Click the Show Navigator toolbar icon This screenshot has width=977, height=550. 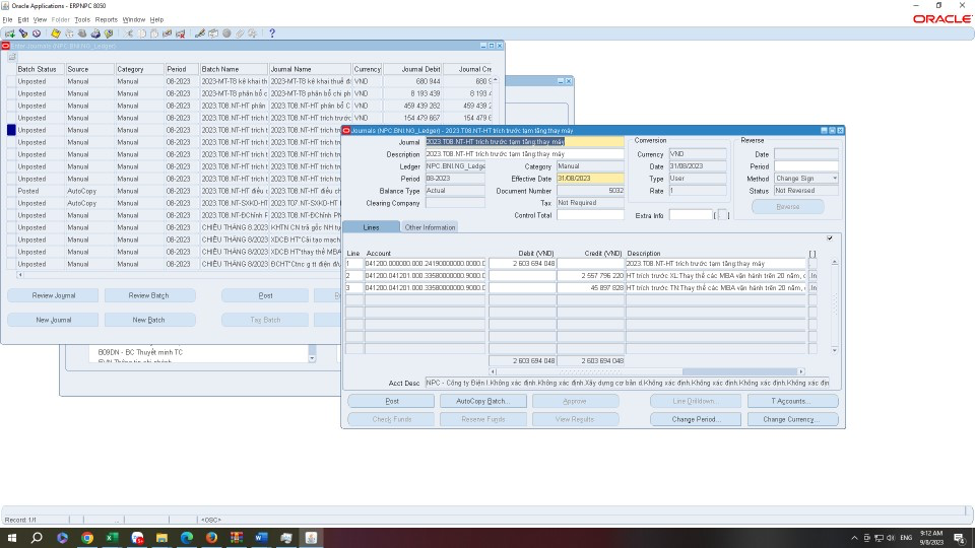[37, 34]
